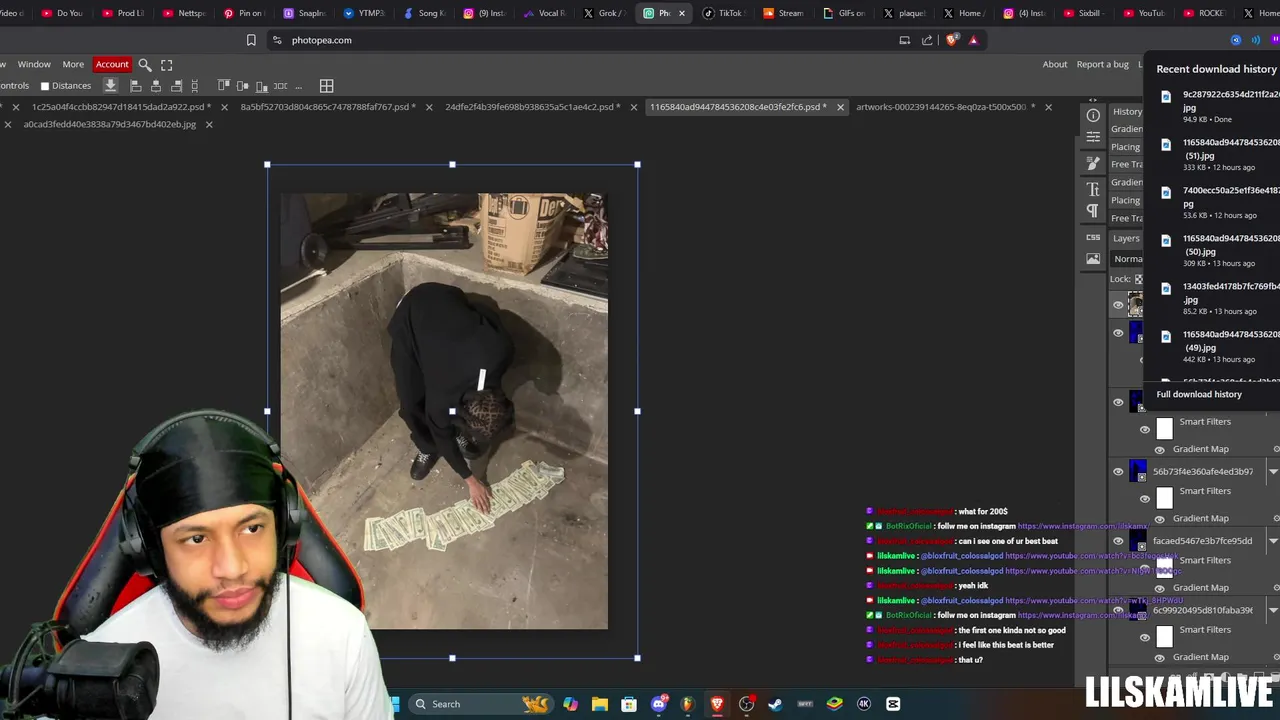Switch to 8a5bf52703d804c865c7478788faf767.psd tab

329,107
